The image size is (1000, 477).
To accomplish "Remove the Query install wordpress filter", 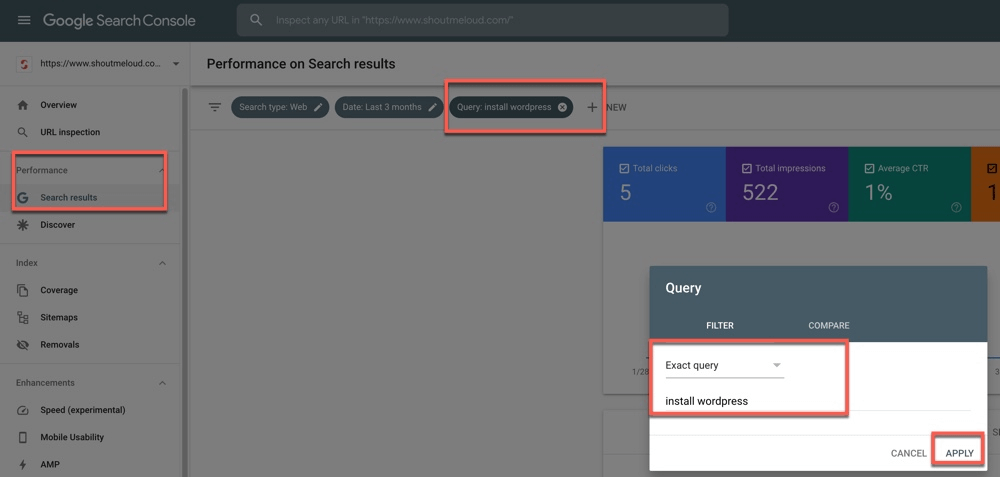I will click(x=562, y=107).
